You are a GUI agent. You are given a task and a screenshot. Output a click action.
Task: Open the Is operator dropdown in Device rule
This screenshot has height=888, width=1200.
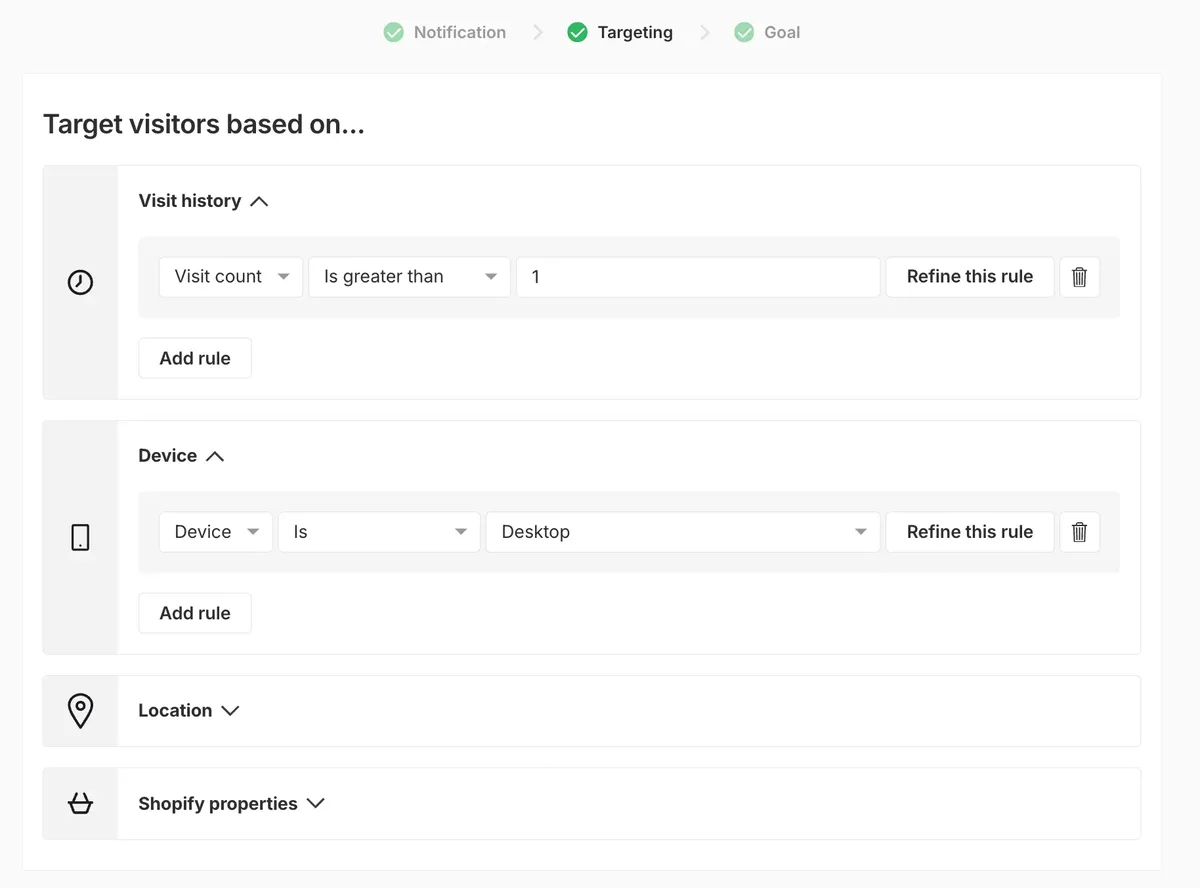379,532
